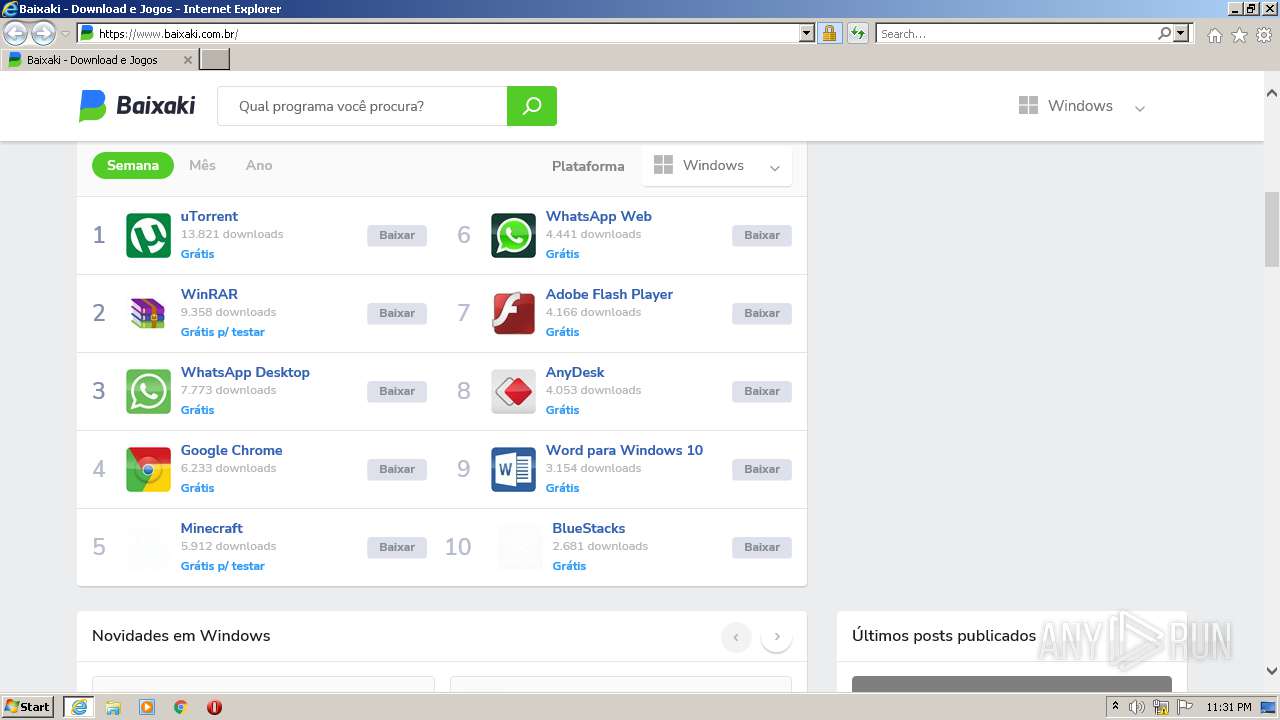Open the IE home icon

coord(1214,35)
